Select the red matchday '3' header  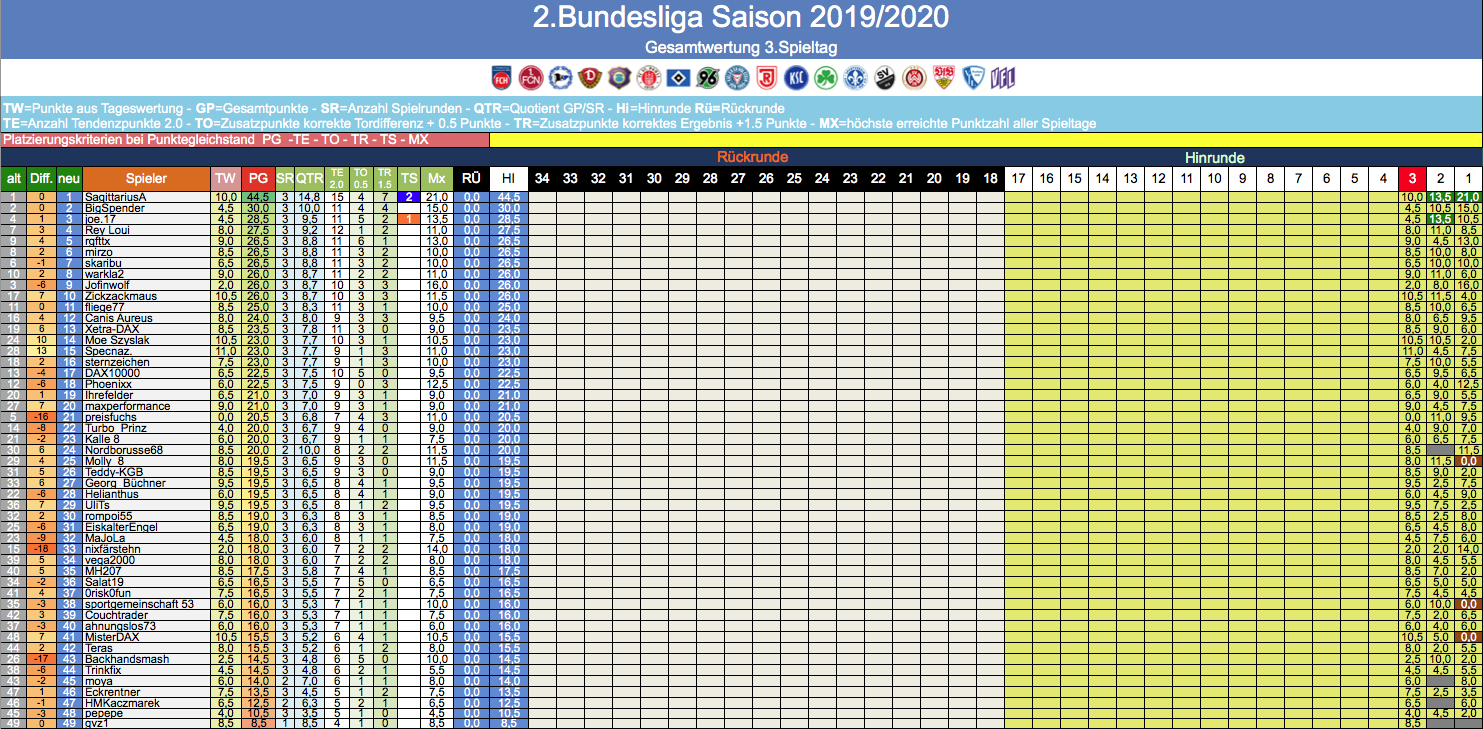pyautogui.click(x=1412, y=178)
